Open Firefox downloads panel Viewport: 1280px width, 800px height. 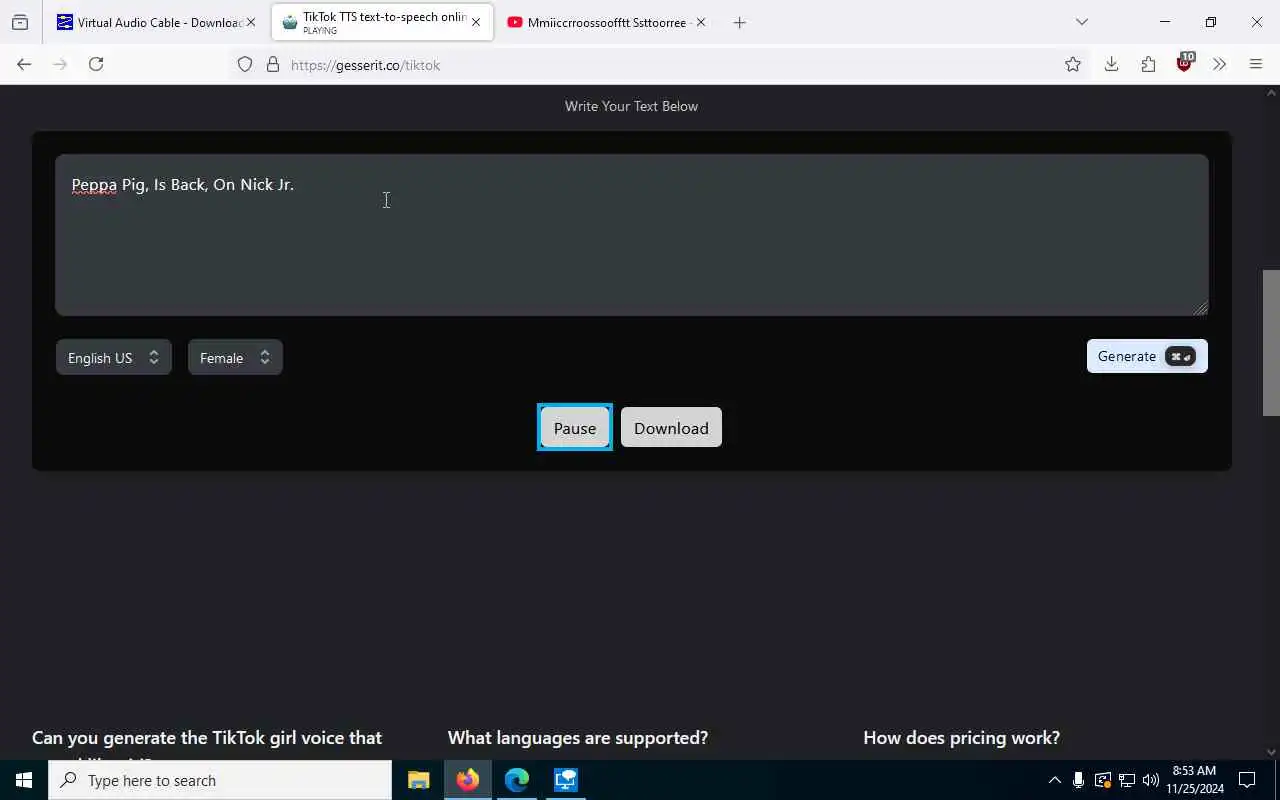[1111, 64]
